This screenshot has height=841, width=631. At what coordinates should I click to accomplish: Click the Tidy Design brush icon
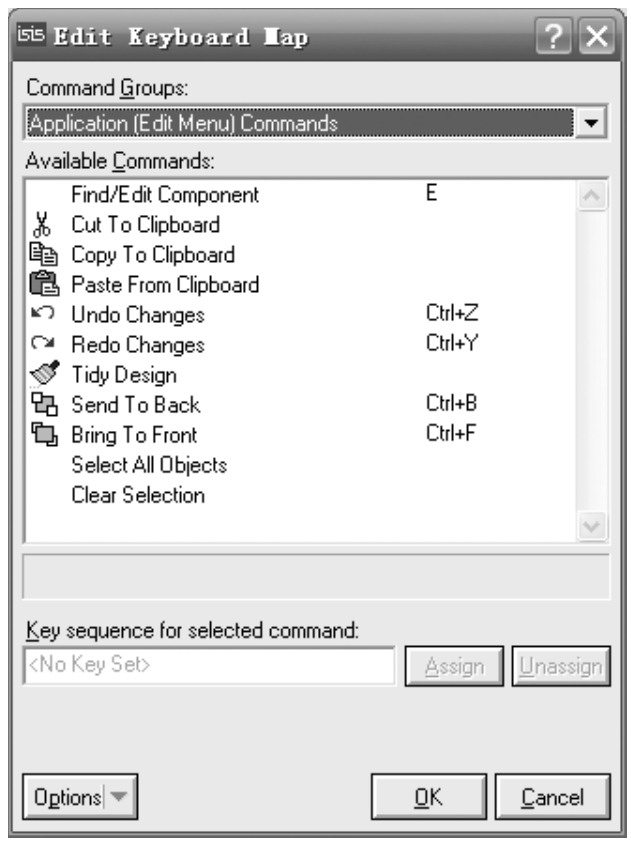click(x=42, y=375)
